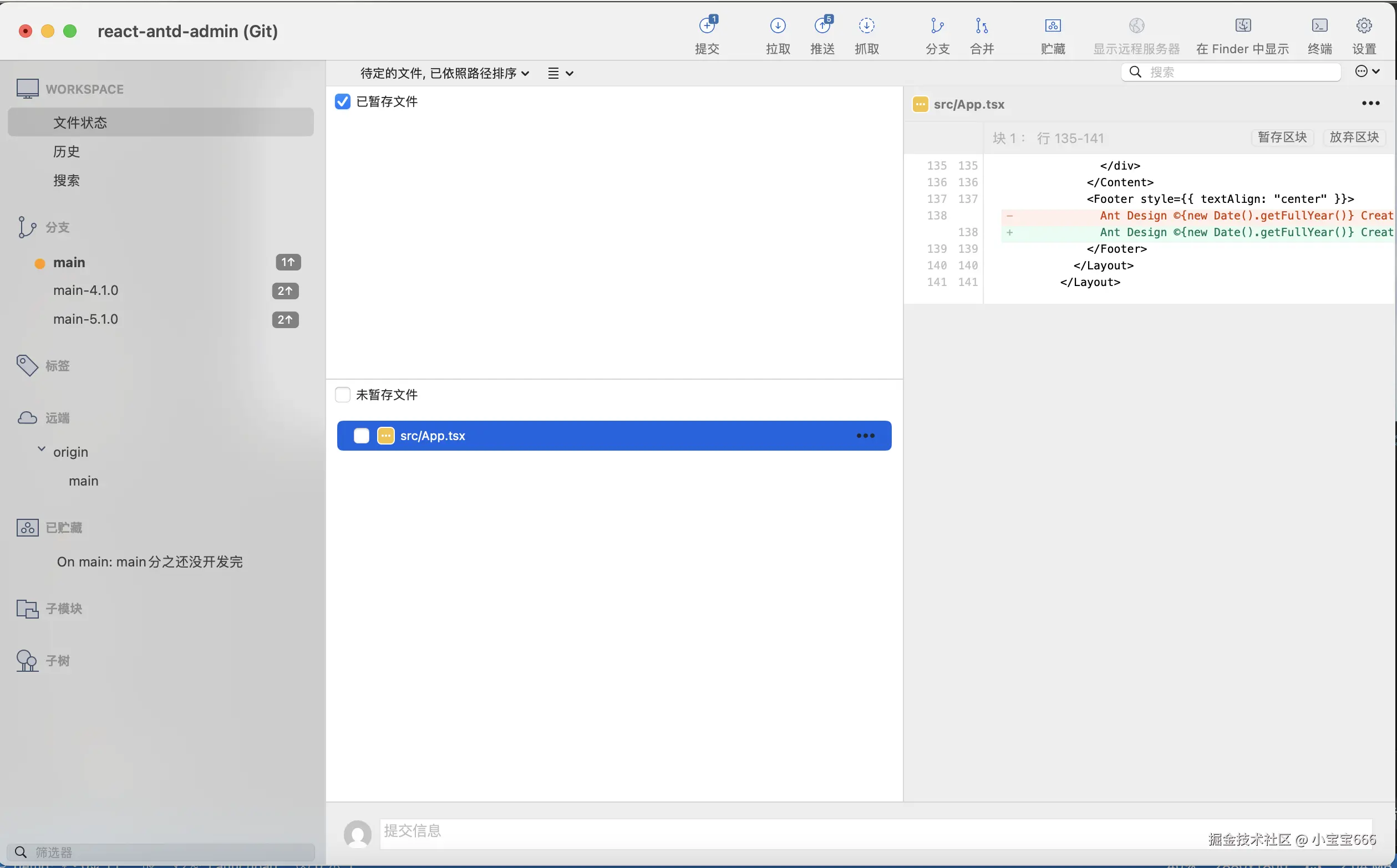Viewport: 1397px width, 868px height.
Task: Open the 待定的文件 sort order dropdown
Action: (x=444, y=74)
